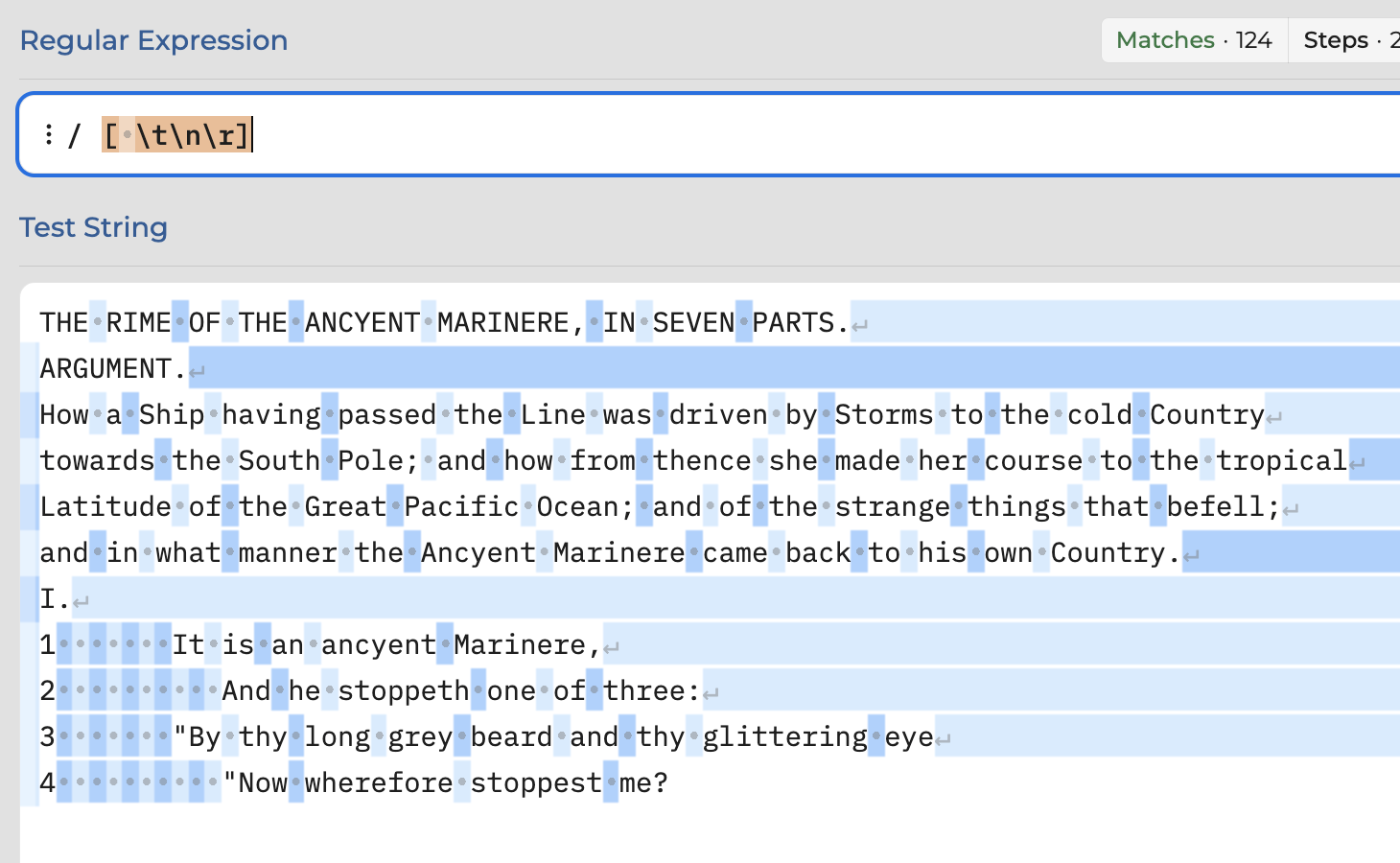Click the word Ship in the test string
Viewport: 1400px width, 863px height.
[x=173, y=414]
